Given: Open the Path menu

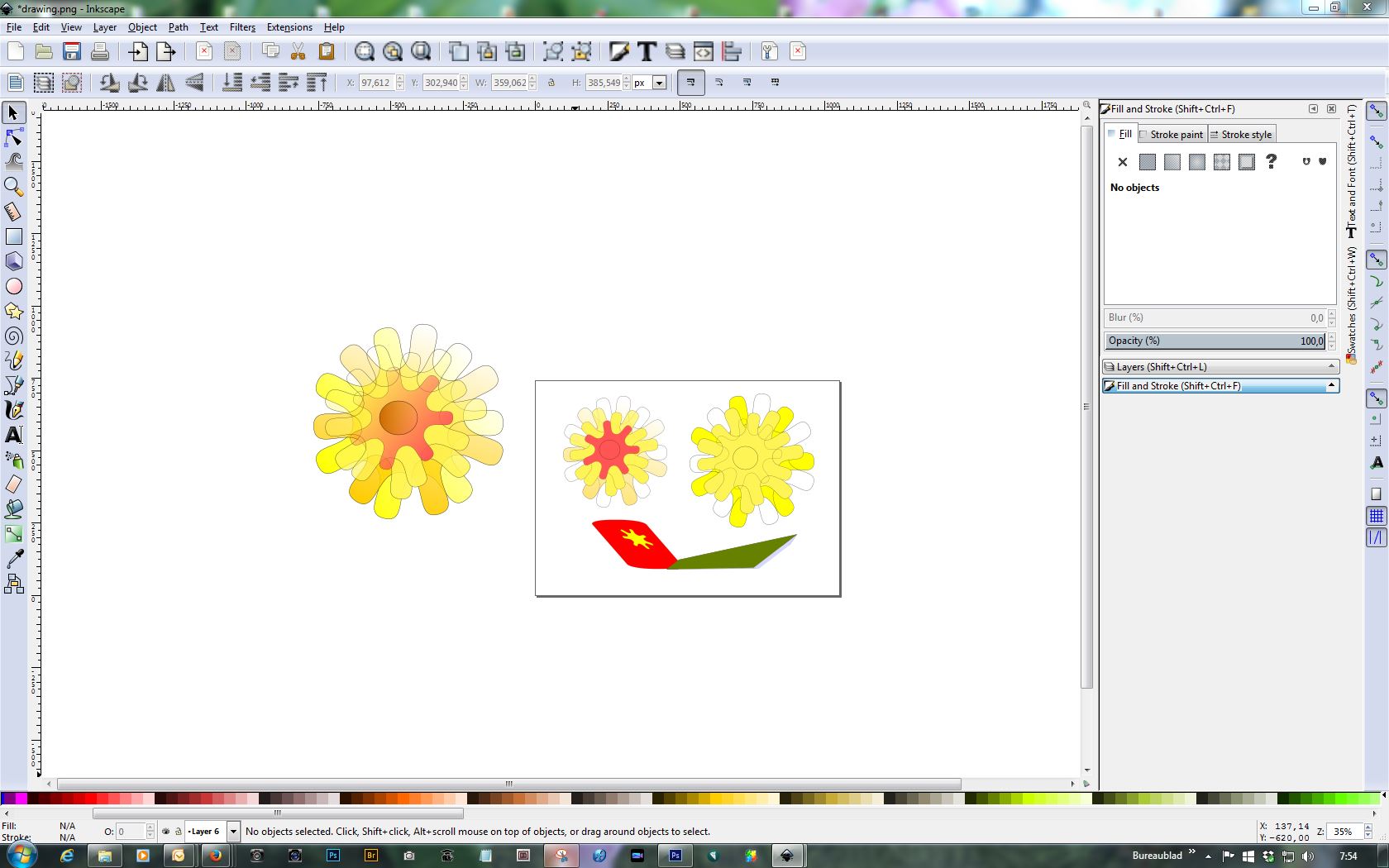Looking at the screenshot, I should (x=179, y=27).
